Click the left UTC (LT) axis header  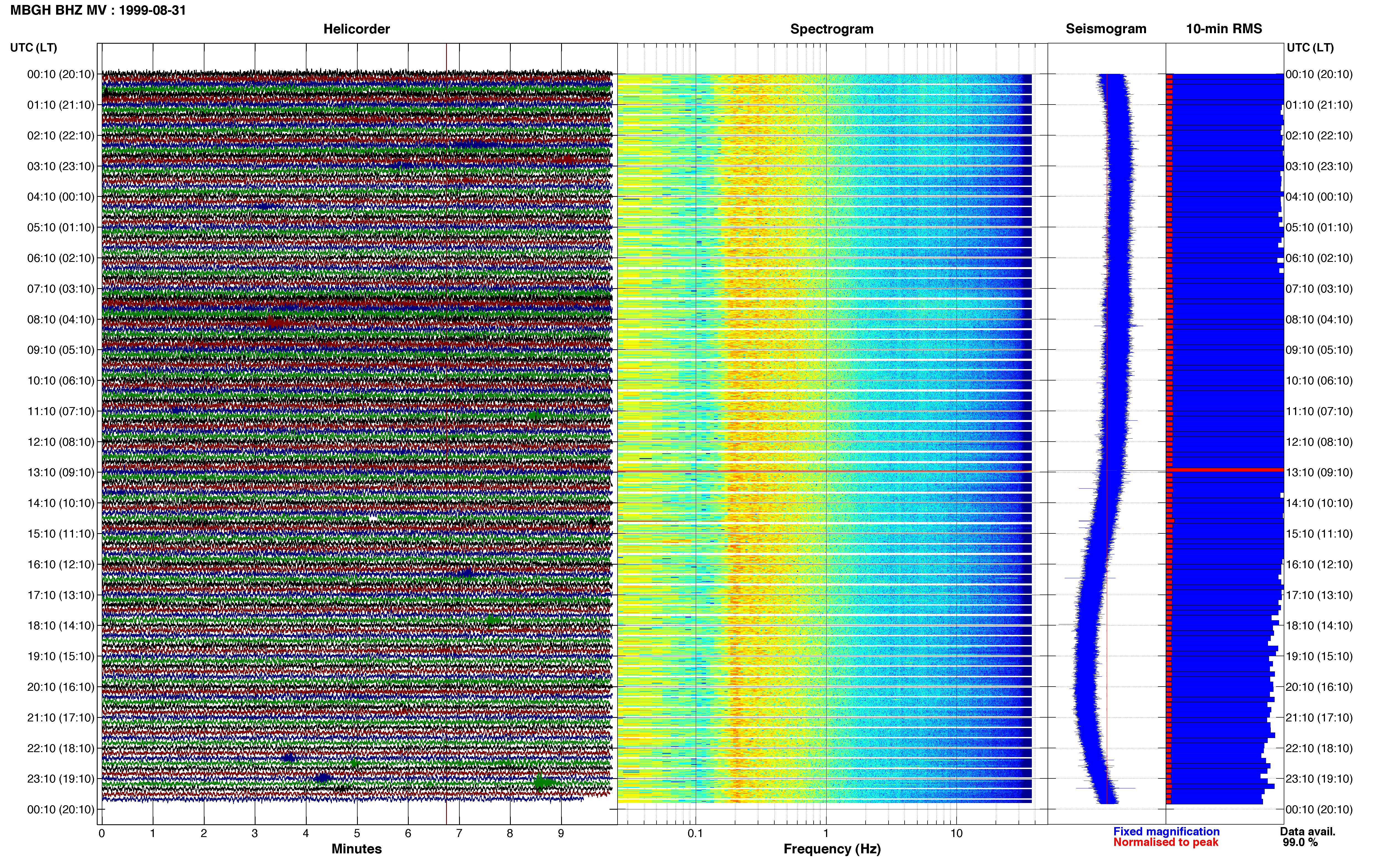tap(33, 48)
